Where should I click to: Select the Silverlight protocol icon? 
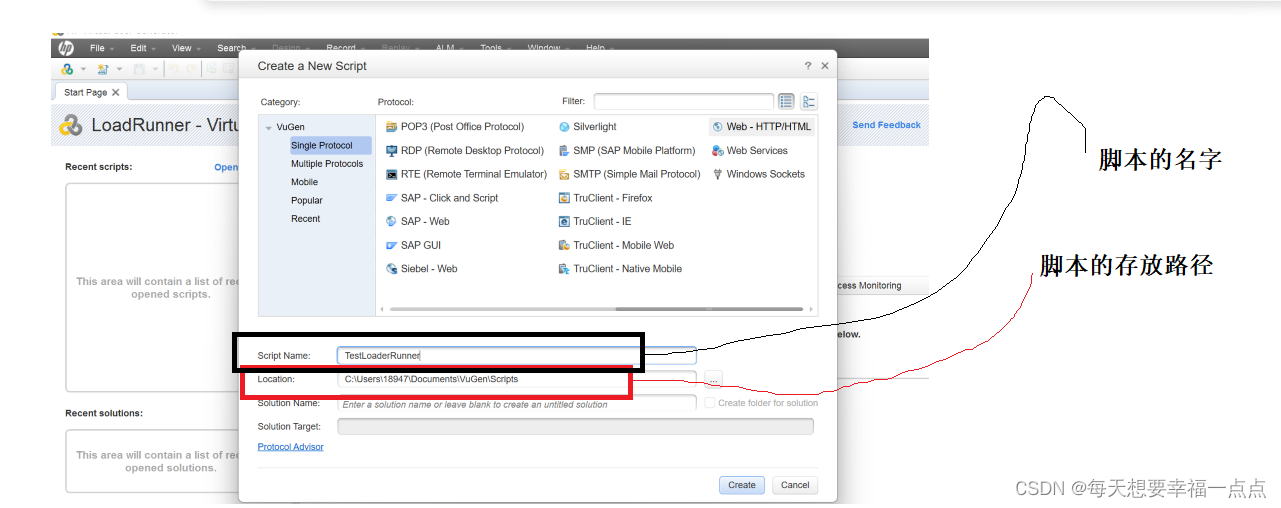564,127
